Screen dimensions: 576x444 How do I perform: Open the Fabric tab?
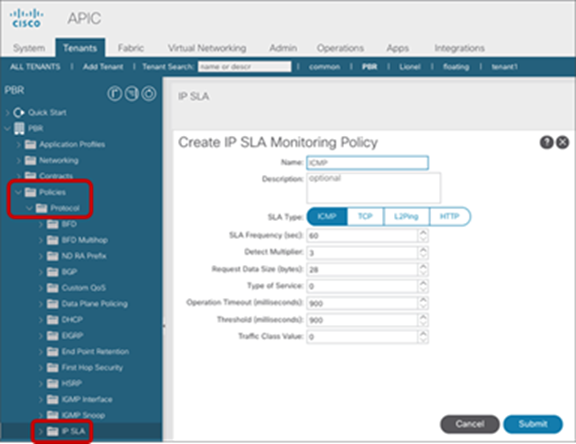pyautogui.click(x=130, y=48)
